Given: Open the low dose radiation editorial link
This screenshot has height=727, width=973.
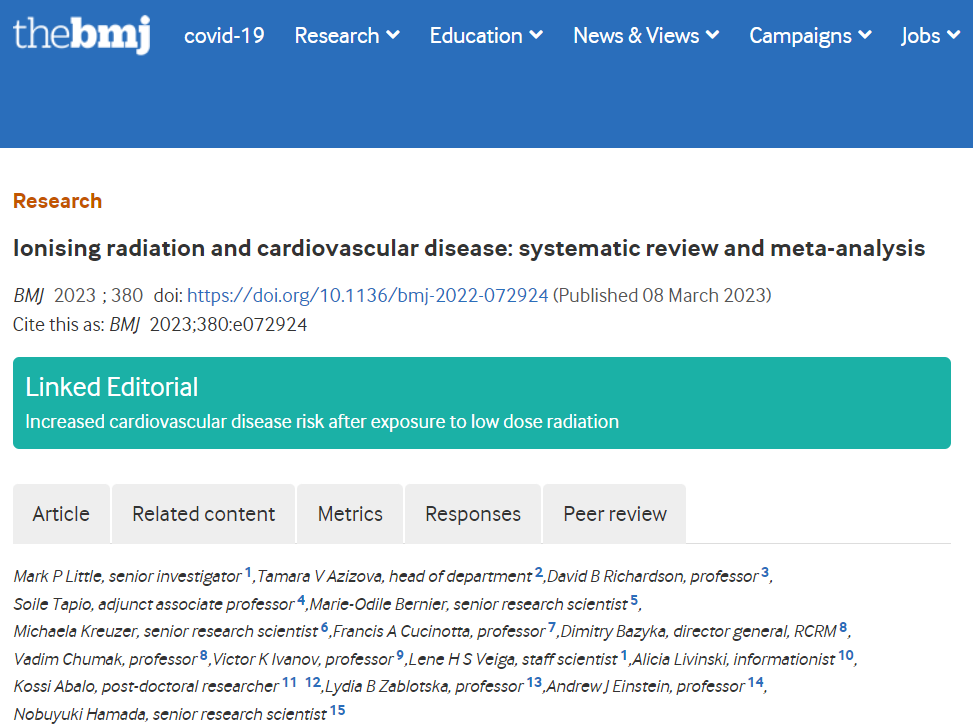Looking at the screenshot, I should pos(322,422).
